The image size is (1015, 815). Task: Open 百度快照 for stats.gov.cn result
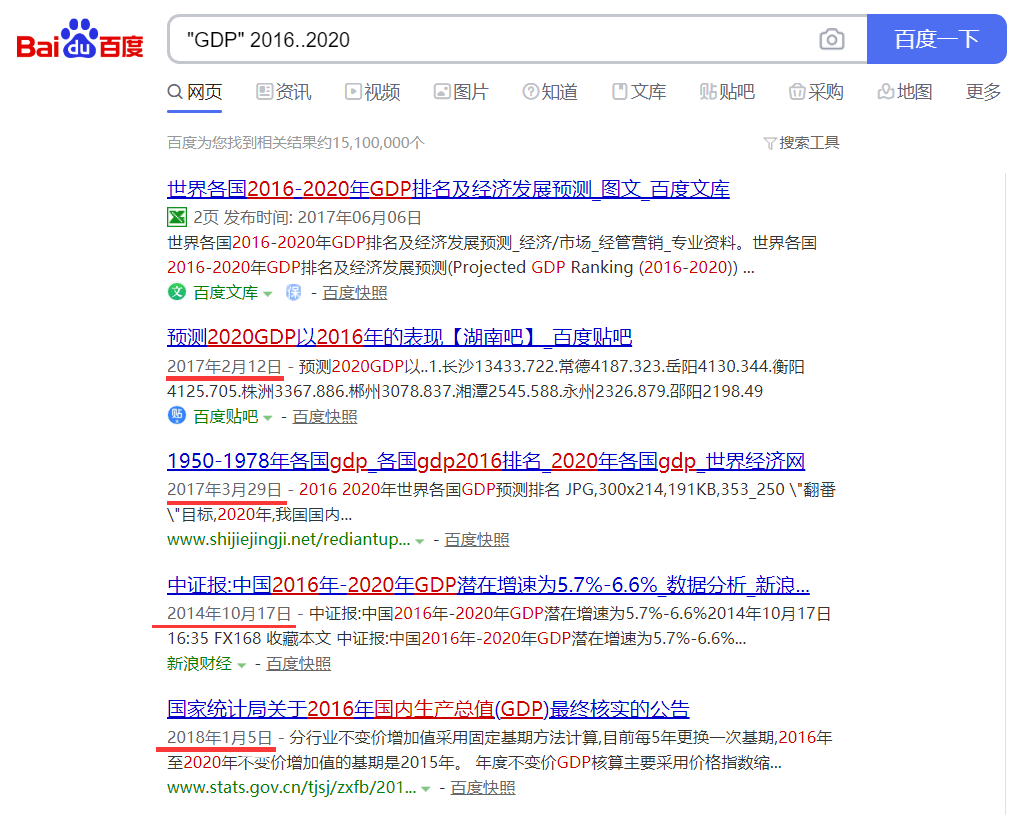[x=483, y=788]
